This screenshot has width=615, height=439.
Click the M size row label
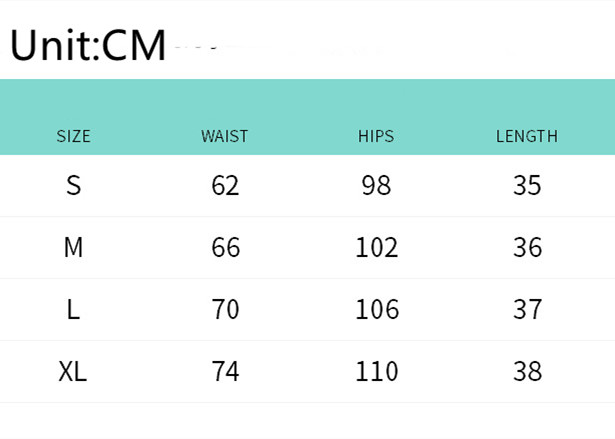tap(73, 247)
